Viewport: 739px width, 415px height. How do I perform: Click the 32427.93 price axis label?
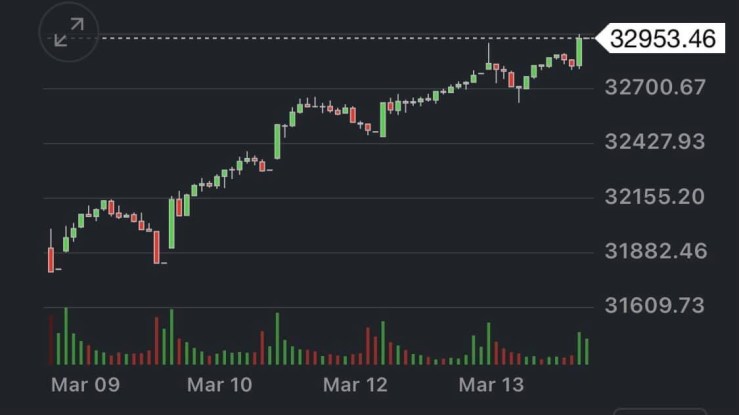coord(656,141)
